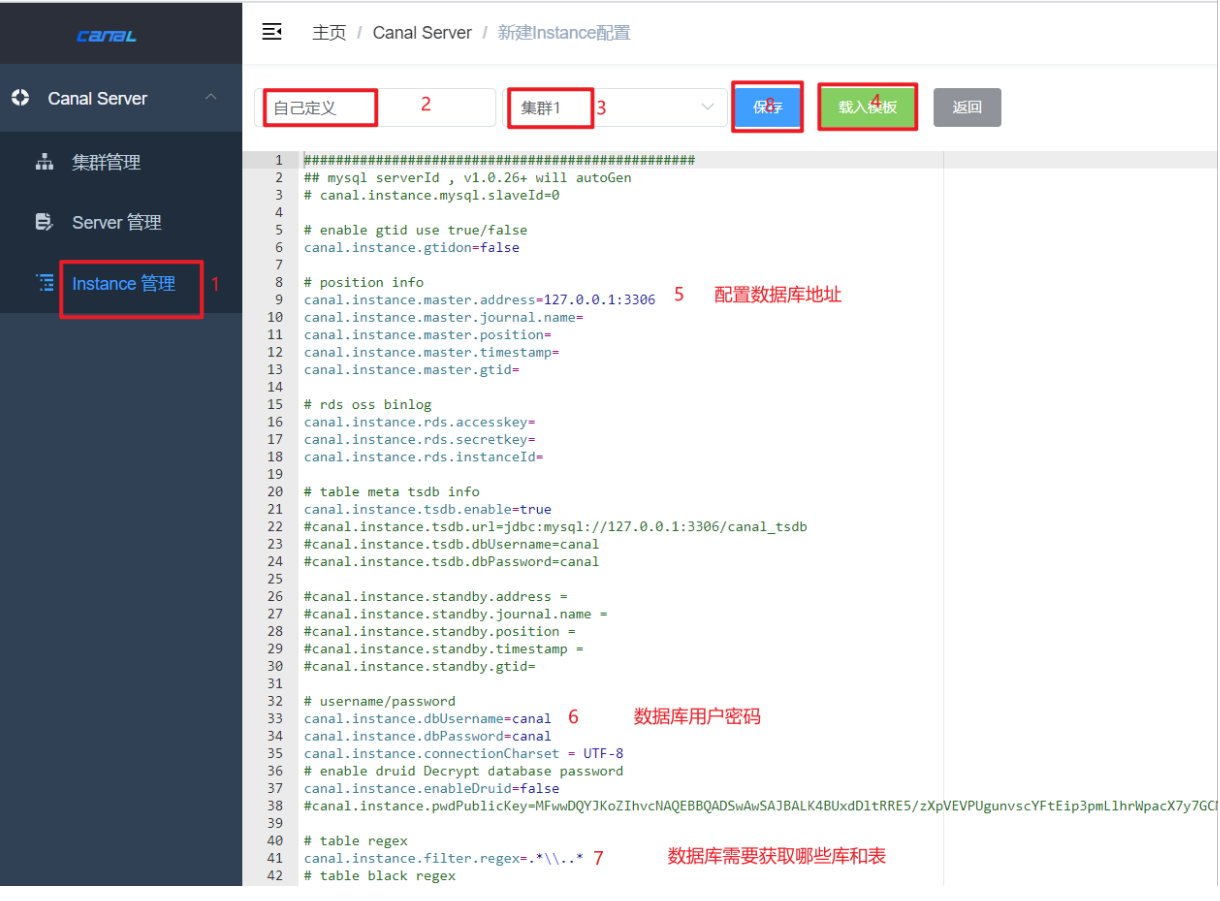This screenshot has height=901, width=1220.
Task: Click the Server 管理 document icon
Action: click(44, 222)
